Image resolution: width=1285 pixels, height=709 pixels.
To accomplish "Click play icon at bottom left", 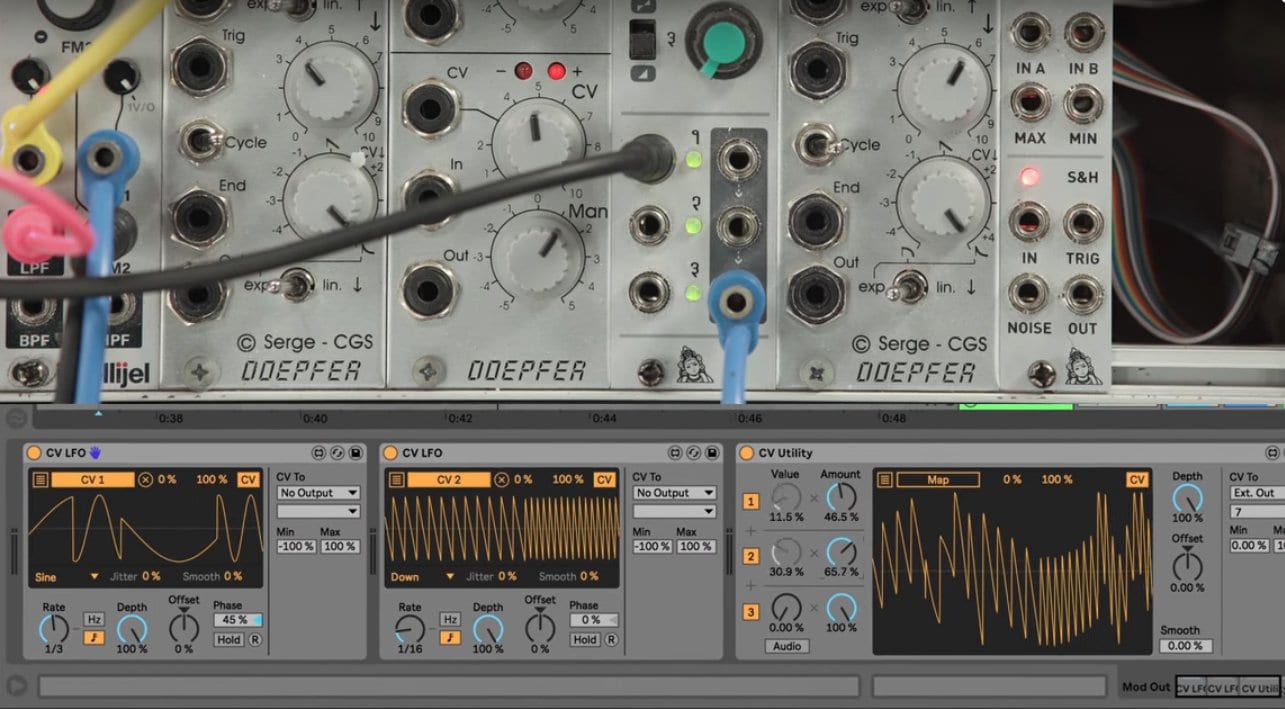I will [x=16, y=686].
